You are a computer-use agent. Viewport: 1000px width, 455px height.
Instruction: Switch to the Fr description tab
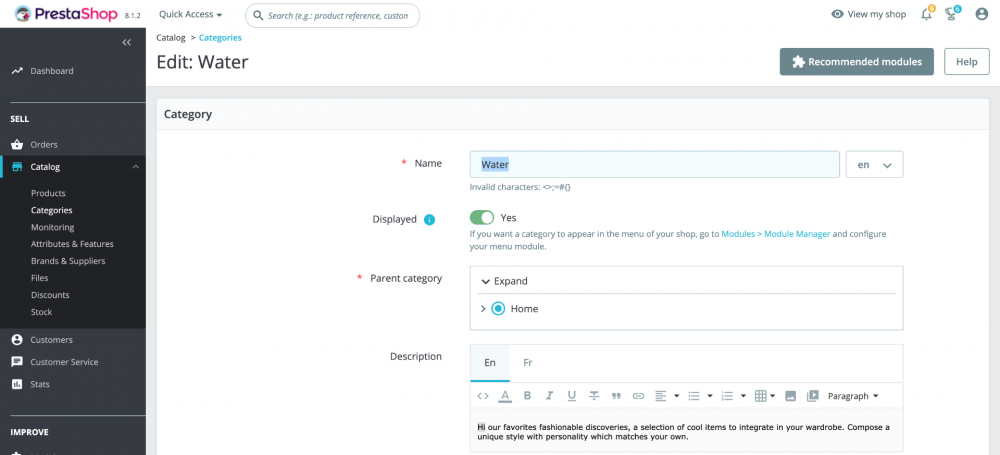pos(528,362)
